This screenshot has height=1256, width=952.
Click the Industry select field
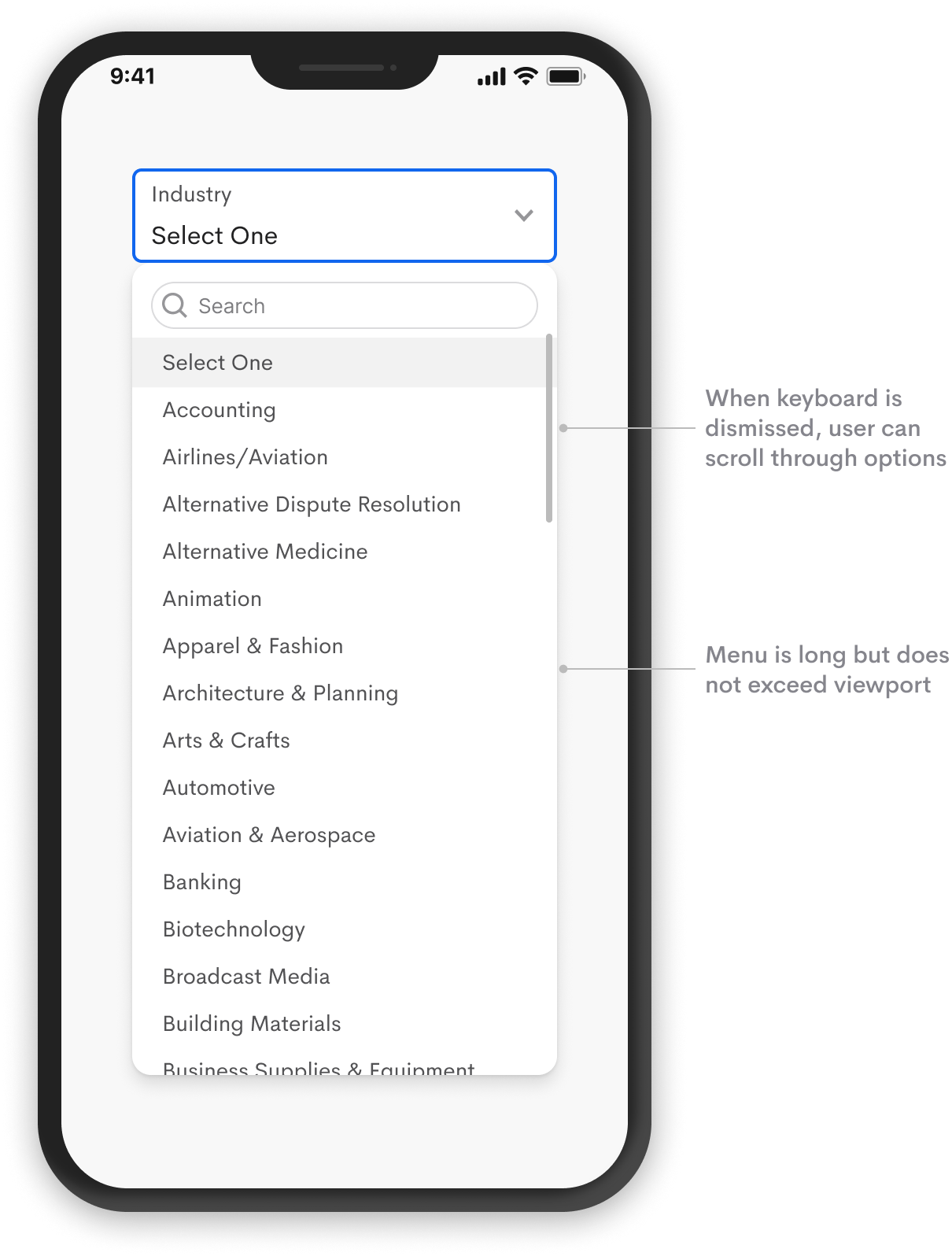330,216
